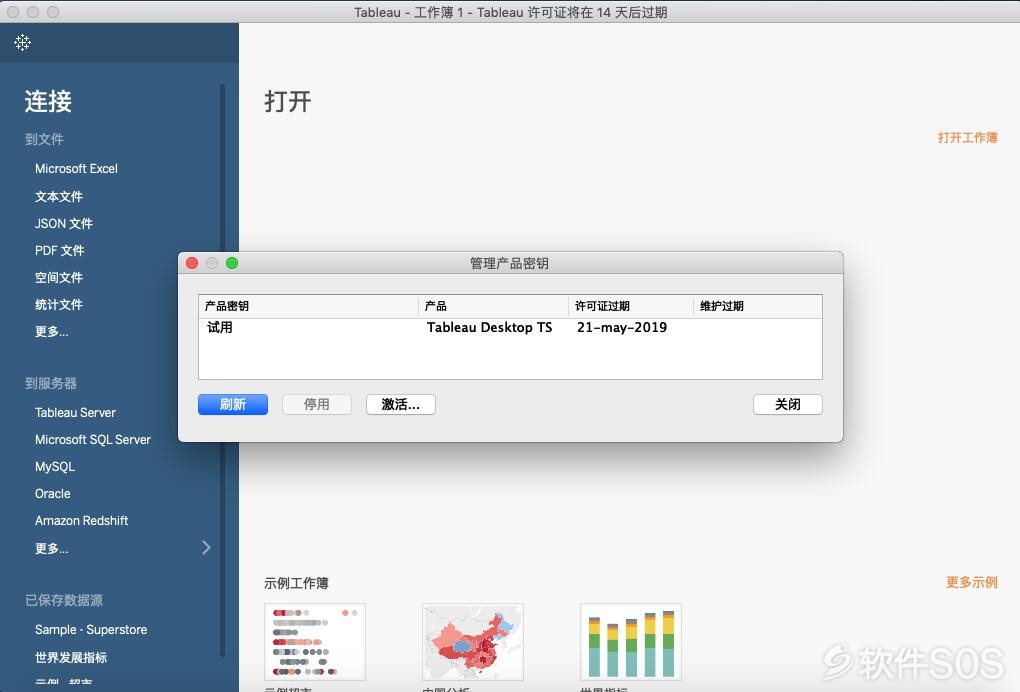Viewport: 1020px width, 692px height.
Task: Zoom the dialog with green button
Action: [232, 263]
